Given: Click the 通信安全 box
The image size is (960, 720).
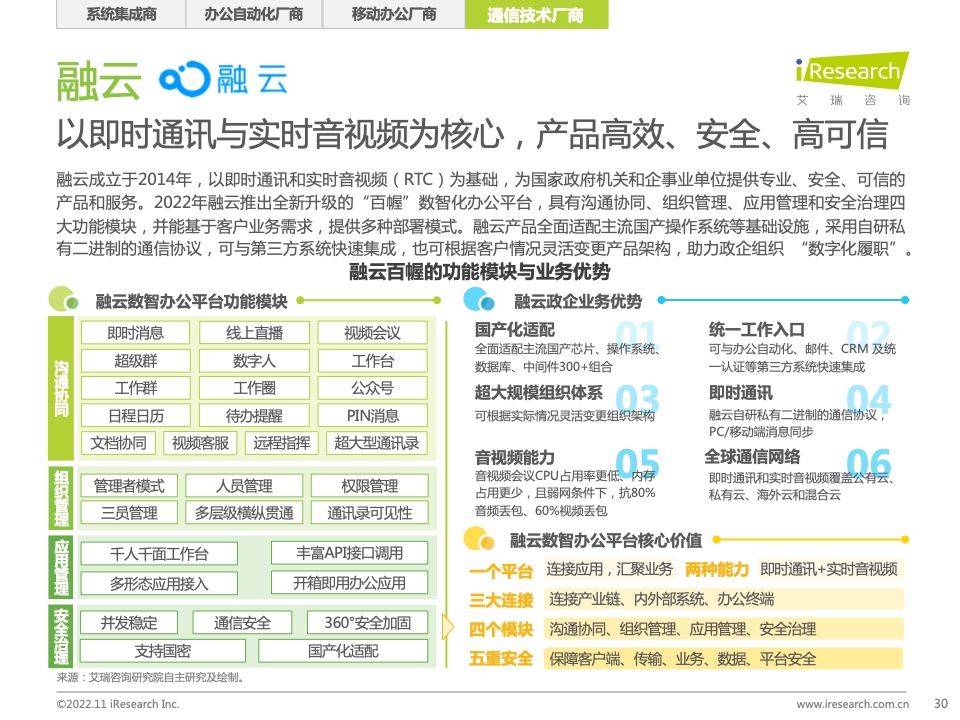Looking at the screenshot, I should (x=242, y=623).
